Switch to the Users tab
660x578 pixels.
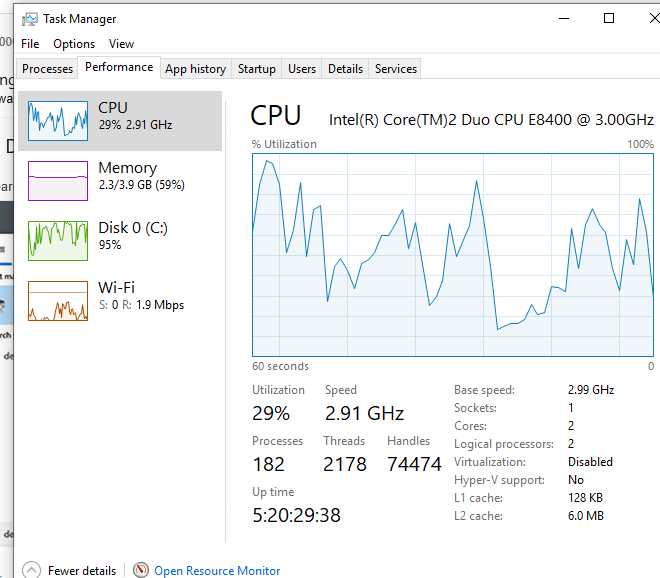click(302, 69)
